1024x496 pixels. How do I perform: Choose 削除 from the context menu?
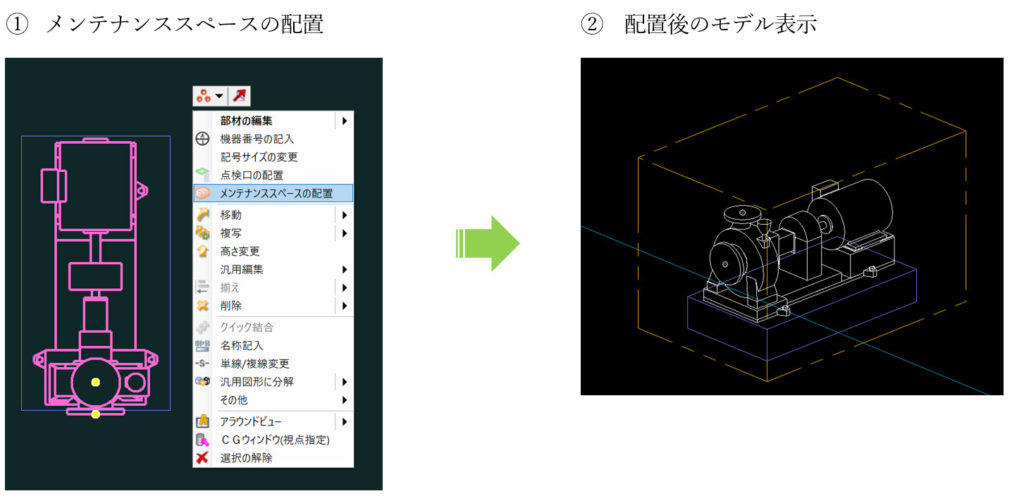[231, 305]
